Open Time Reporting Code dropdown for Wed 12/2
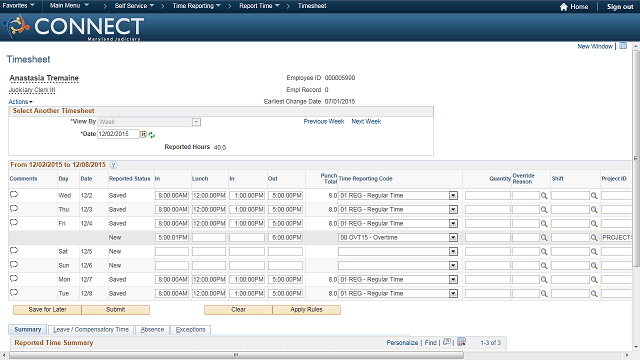The image size is (640, 360). click(453, 196)
